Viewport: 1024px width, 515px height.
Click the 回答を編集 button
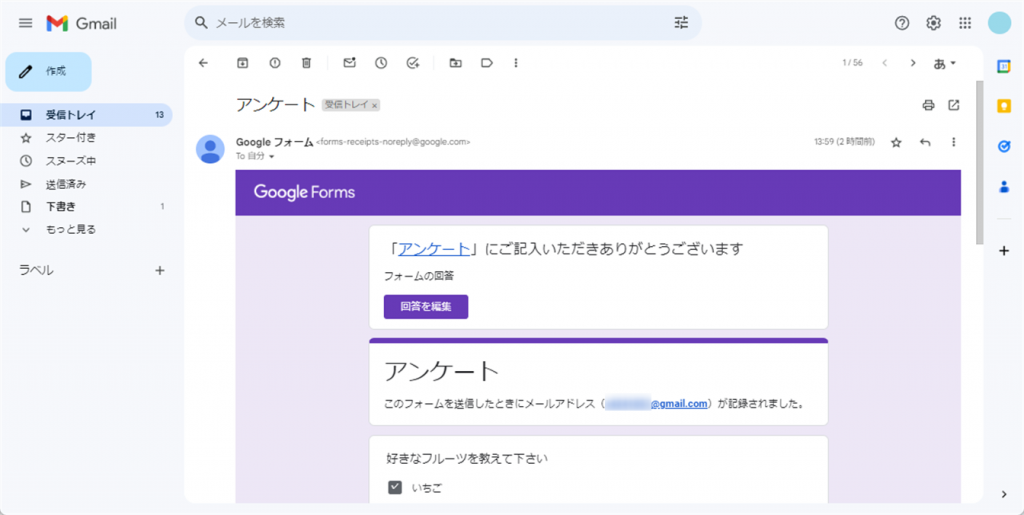(425, 306)
